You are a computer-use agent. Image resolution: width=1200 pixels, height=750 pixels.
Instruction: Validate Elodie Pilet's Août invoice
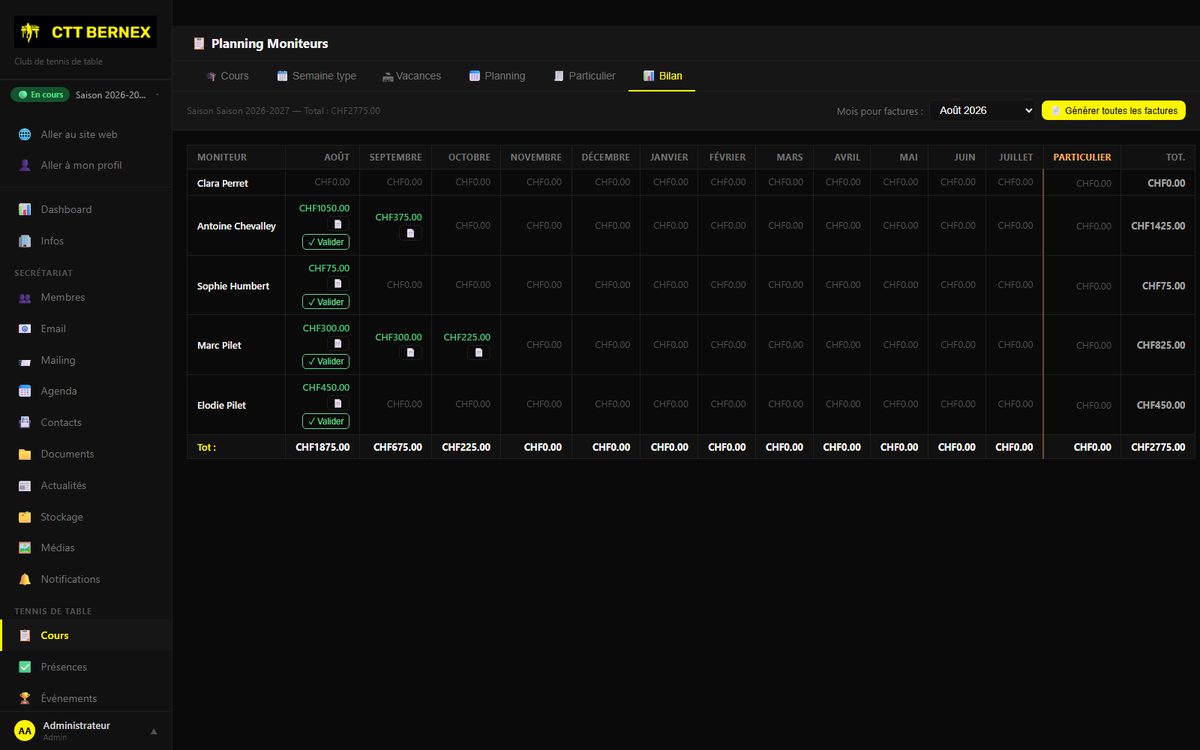[326, 421]
